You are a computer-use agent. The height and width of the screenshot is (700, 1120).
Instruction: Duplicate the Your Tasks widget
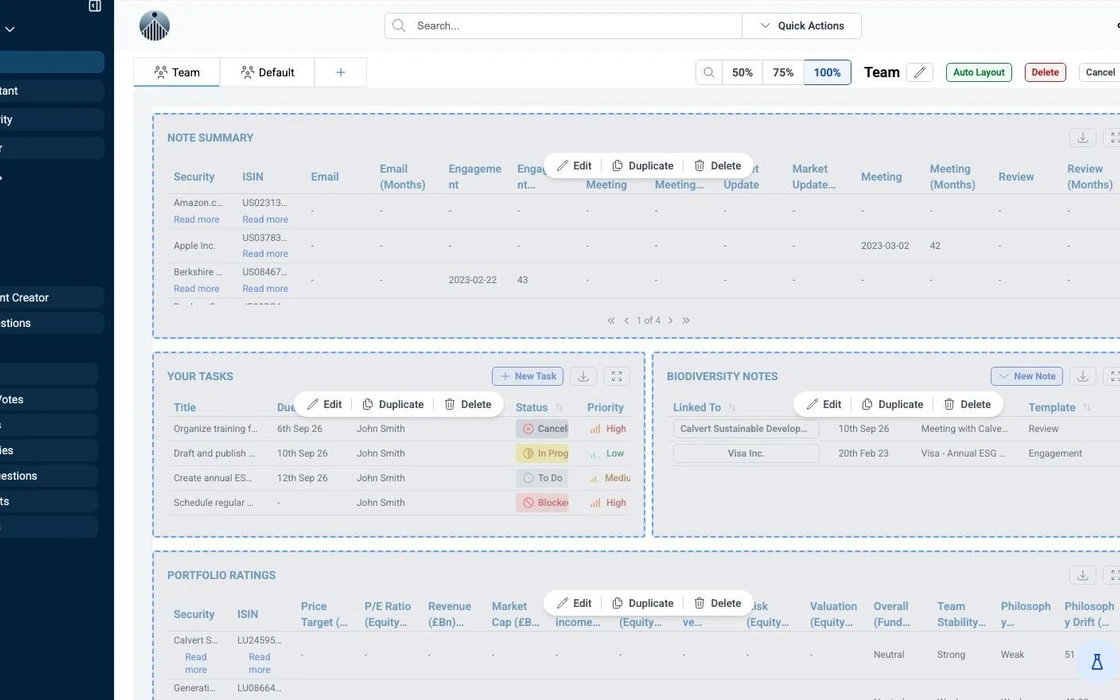(393, 404)
